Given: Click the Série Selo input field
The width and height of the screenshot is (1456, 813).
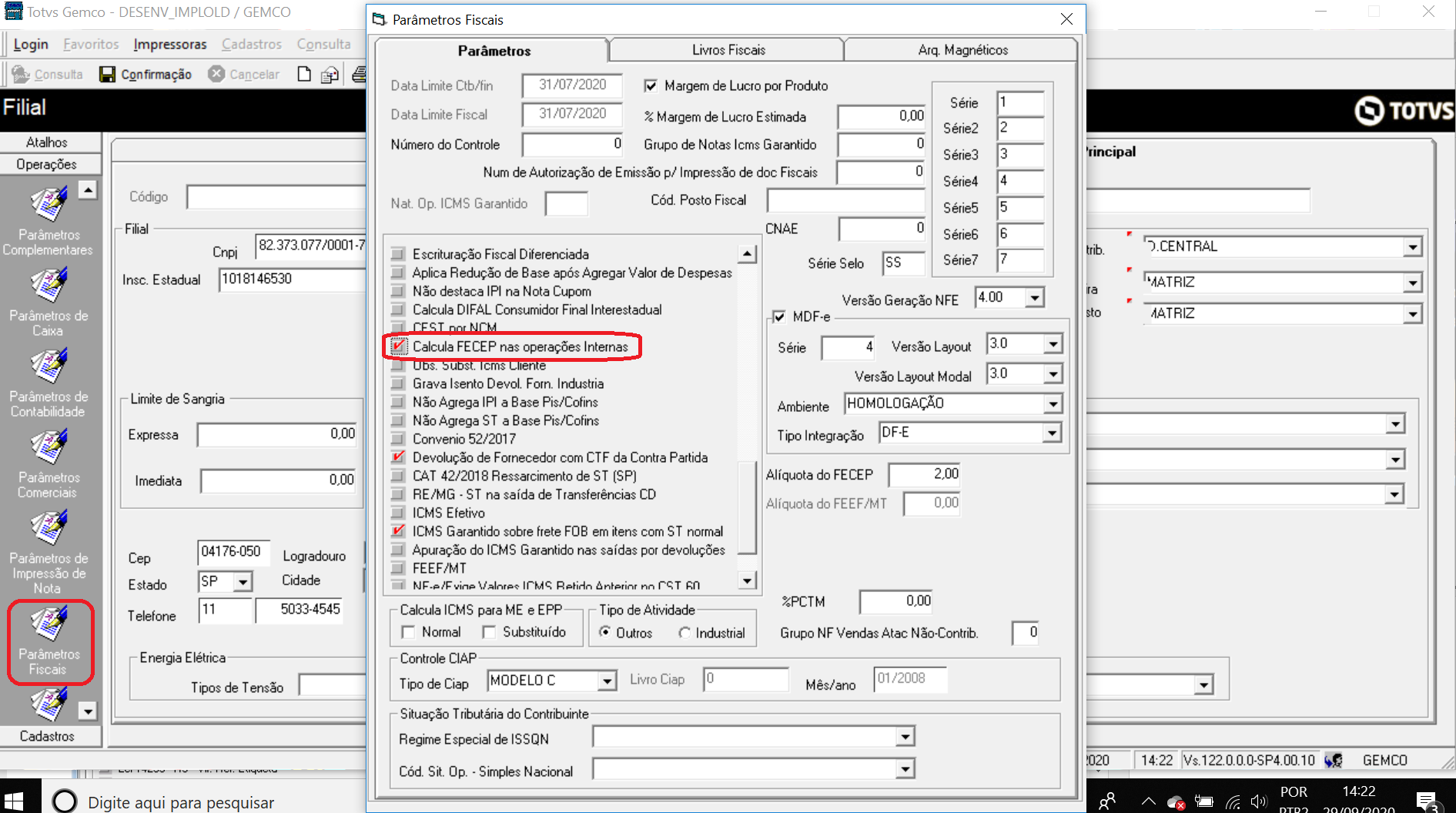Looking at the screenshot, I should click(x=903, y=263).
